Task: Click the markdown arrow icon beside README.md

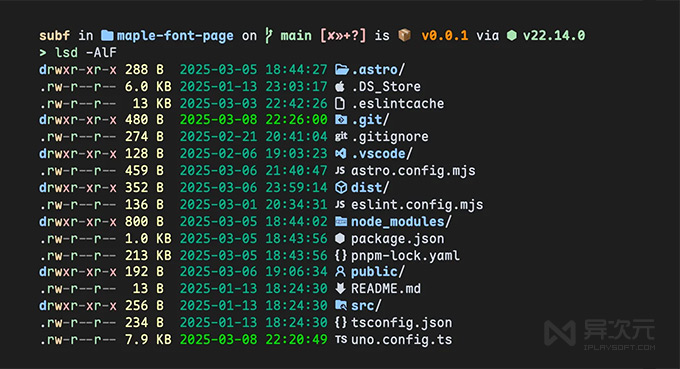Action: click(x=340, y=289)
